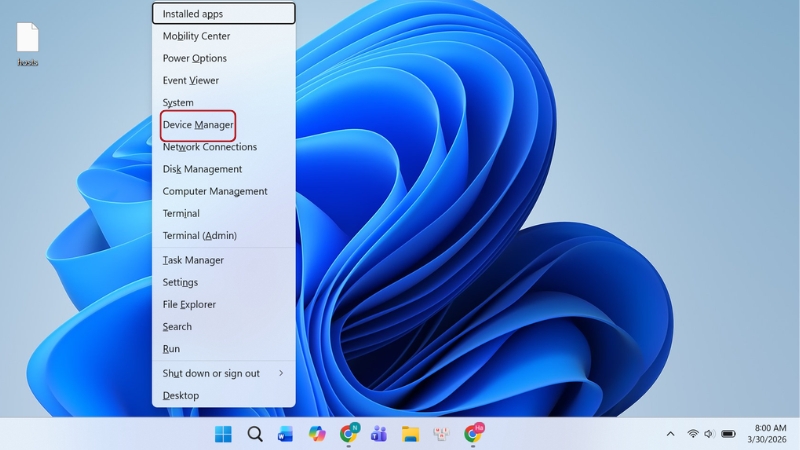Open Chrome with N profile badge

(349, 433)
